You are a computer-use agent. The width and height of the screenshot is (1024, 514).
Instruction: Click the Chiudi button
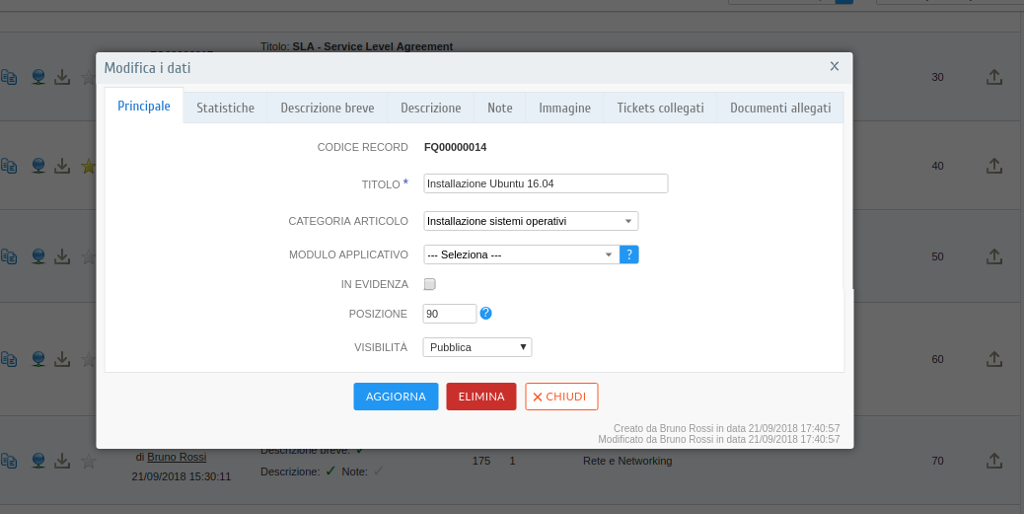coord(562,396)
